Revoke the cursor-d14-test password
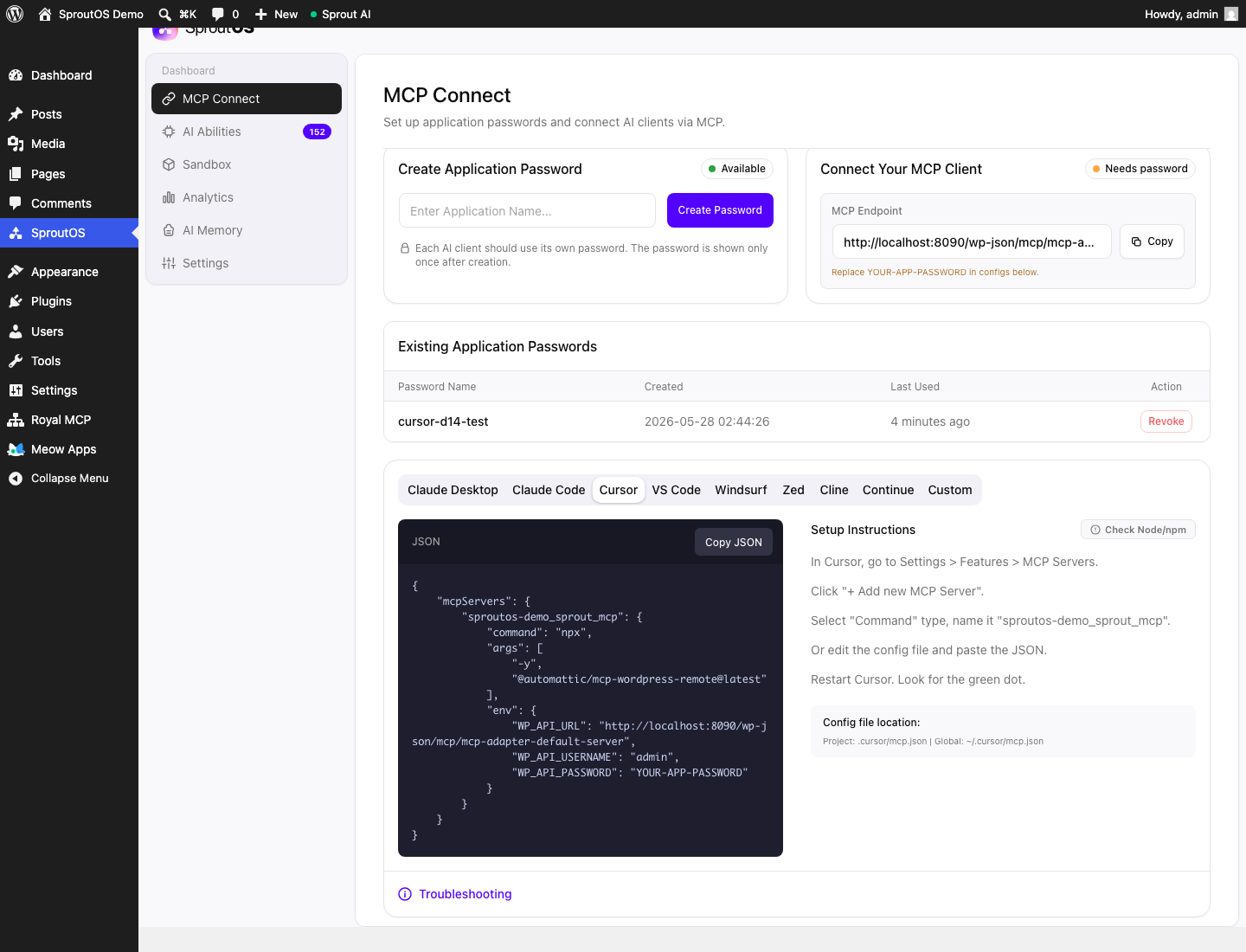Image resolution: width=1246 pixels, height=952 pixels. [1166, 421]
